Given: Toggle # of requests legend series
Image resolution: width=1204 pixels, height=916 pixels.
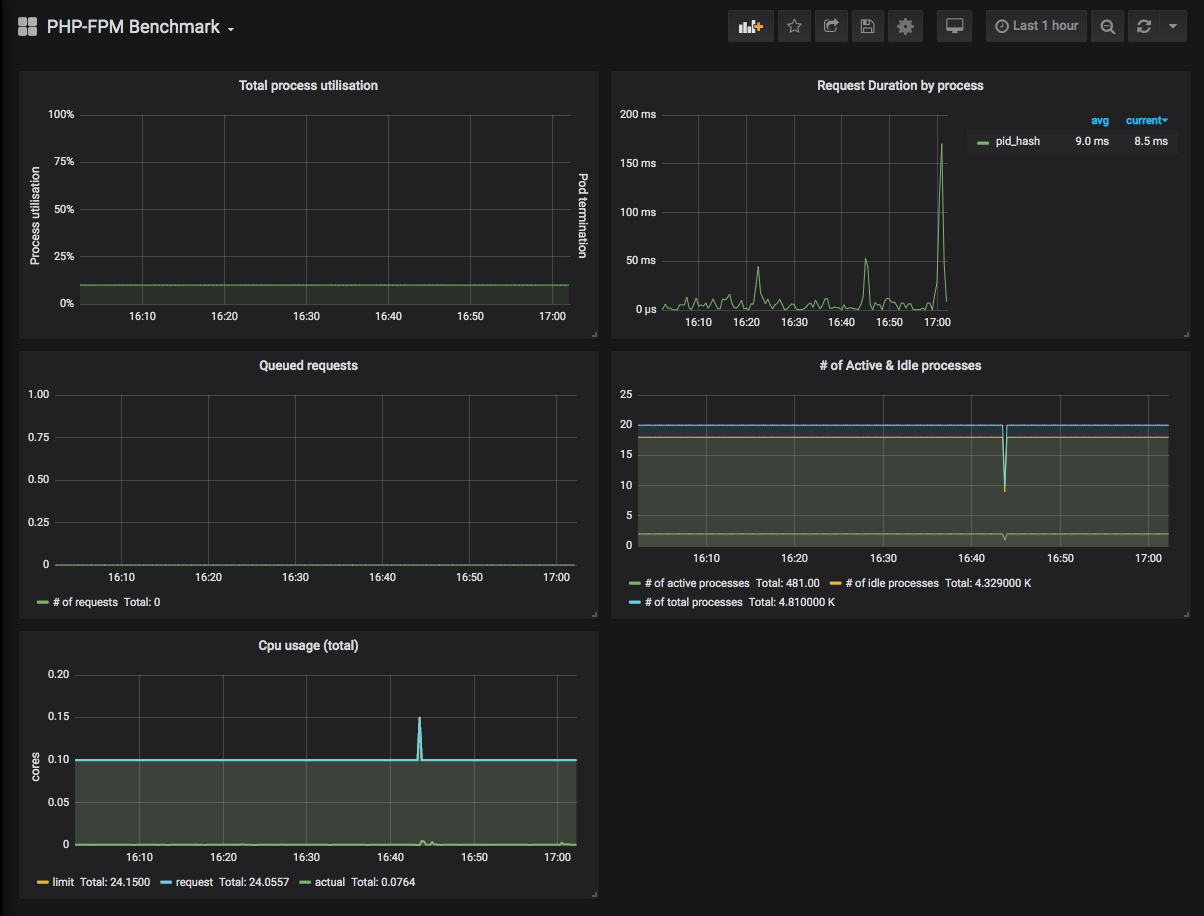Looking at the screenshot, I should click(85, 603).
